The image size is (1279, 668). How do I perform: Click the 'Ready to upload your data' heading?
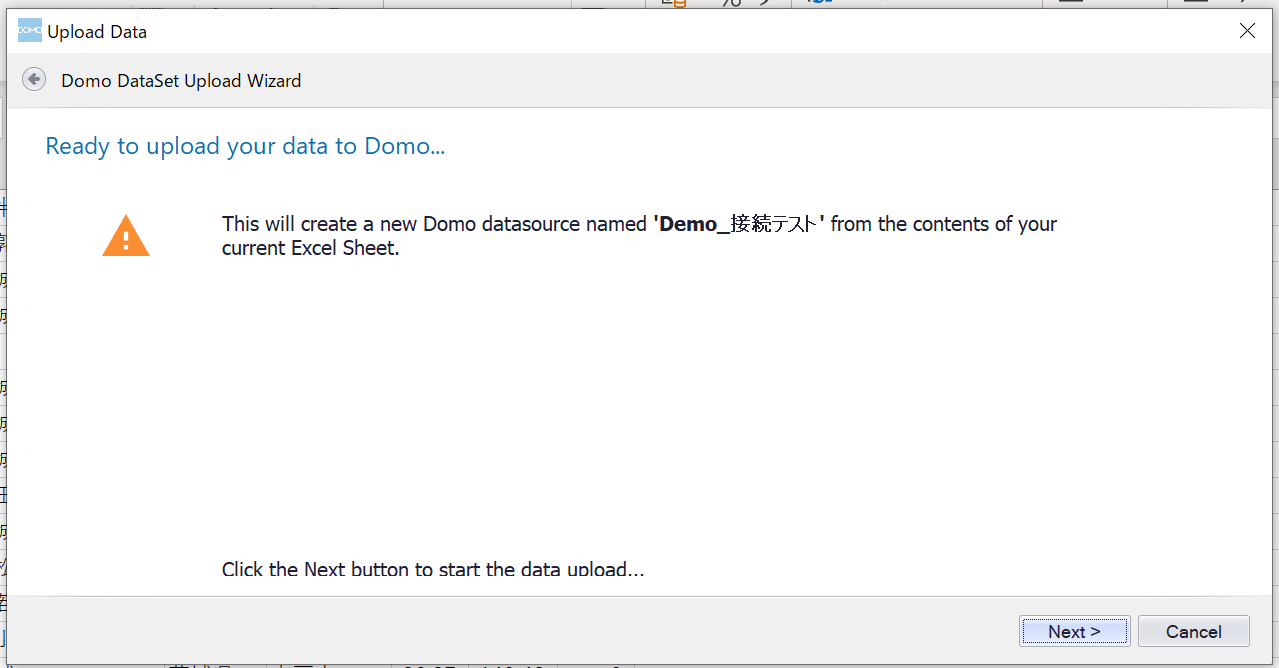pos(245,146)
